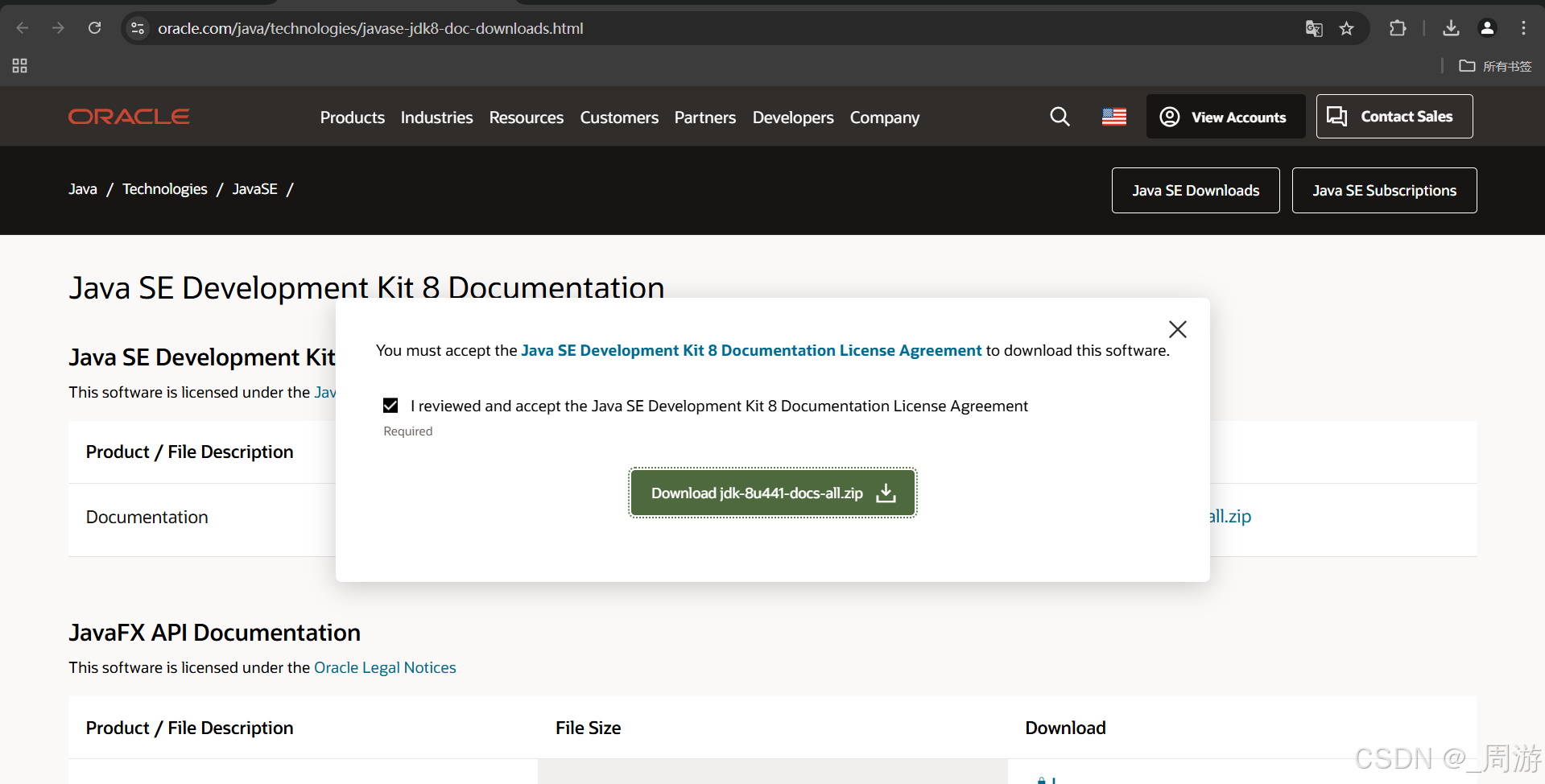
Task: Uncheck the license agreement acceptance checkbox
Action: click(390, 406)
